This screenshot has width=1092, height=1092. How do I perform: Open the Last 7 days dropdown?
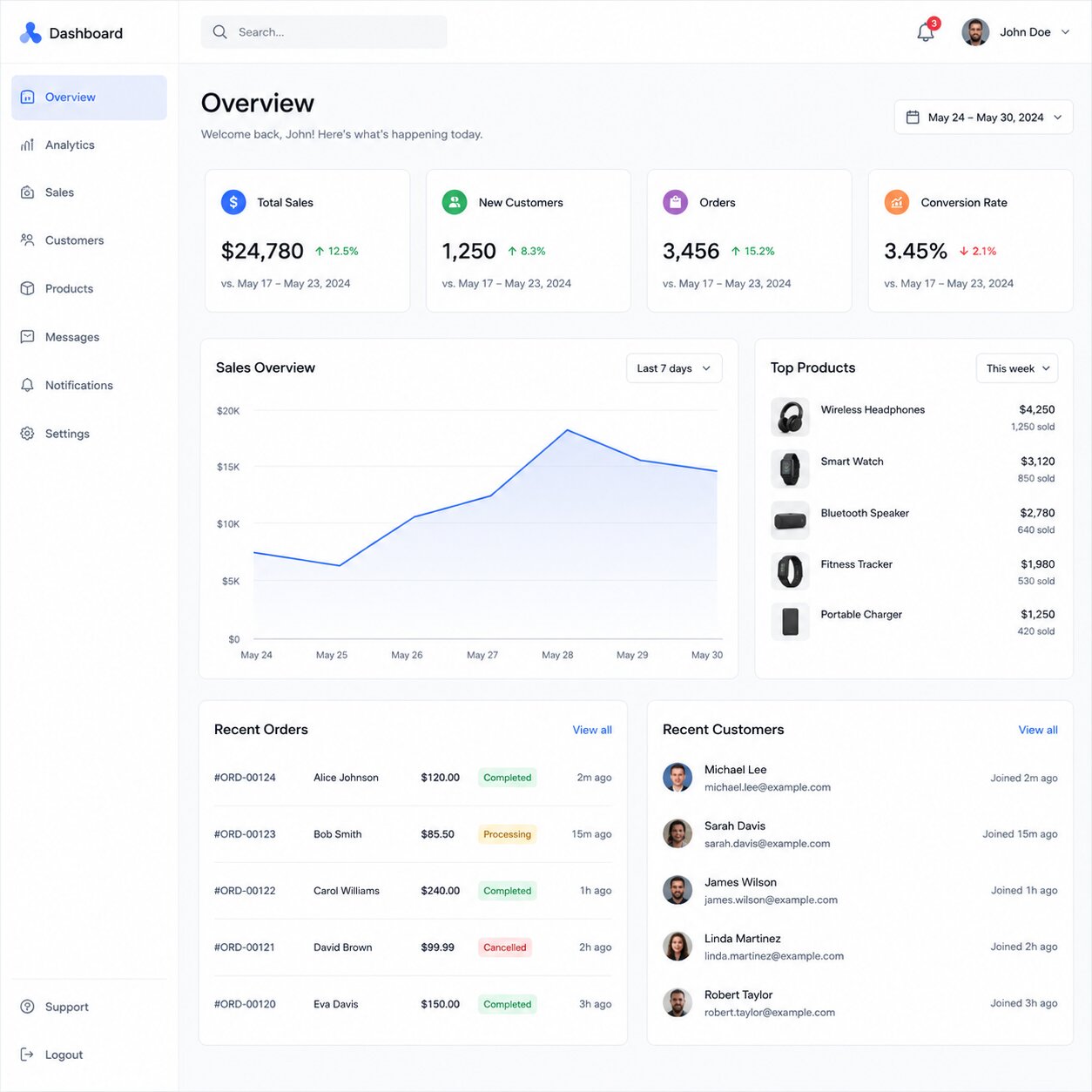(x=674, y=368)
